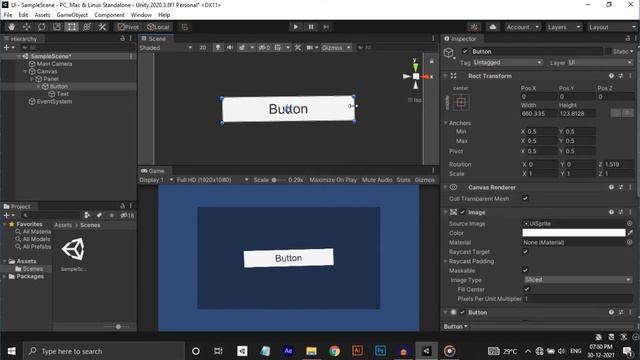
Task: Select the Rect tool
Action: [x=71, y=27]
